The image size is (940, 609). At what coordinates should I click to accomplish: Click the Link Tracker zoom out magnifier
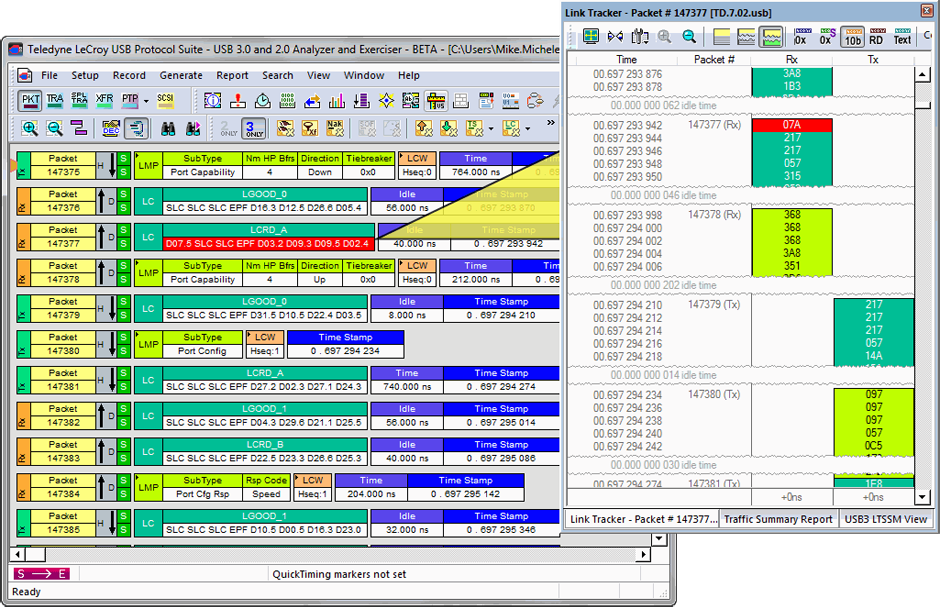[689, 37]
